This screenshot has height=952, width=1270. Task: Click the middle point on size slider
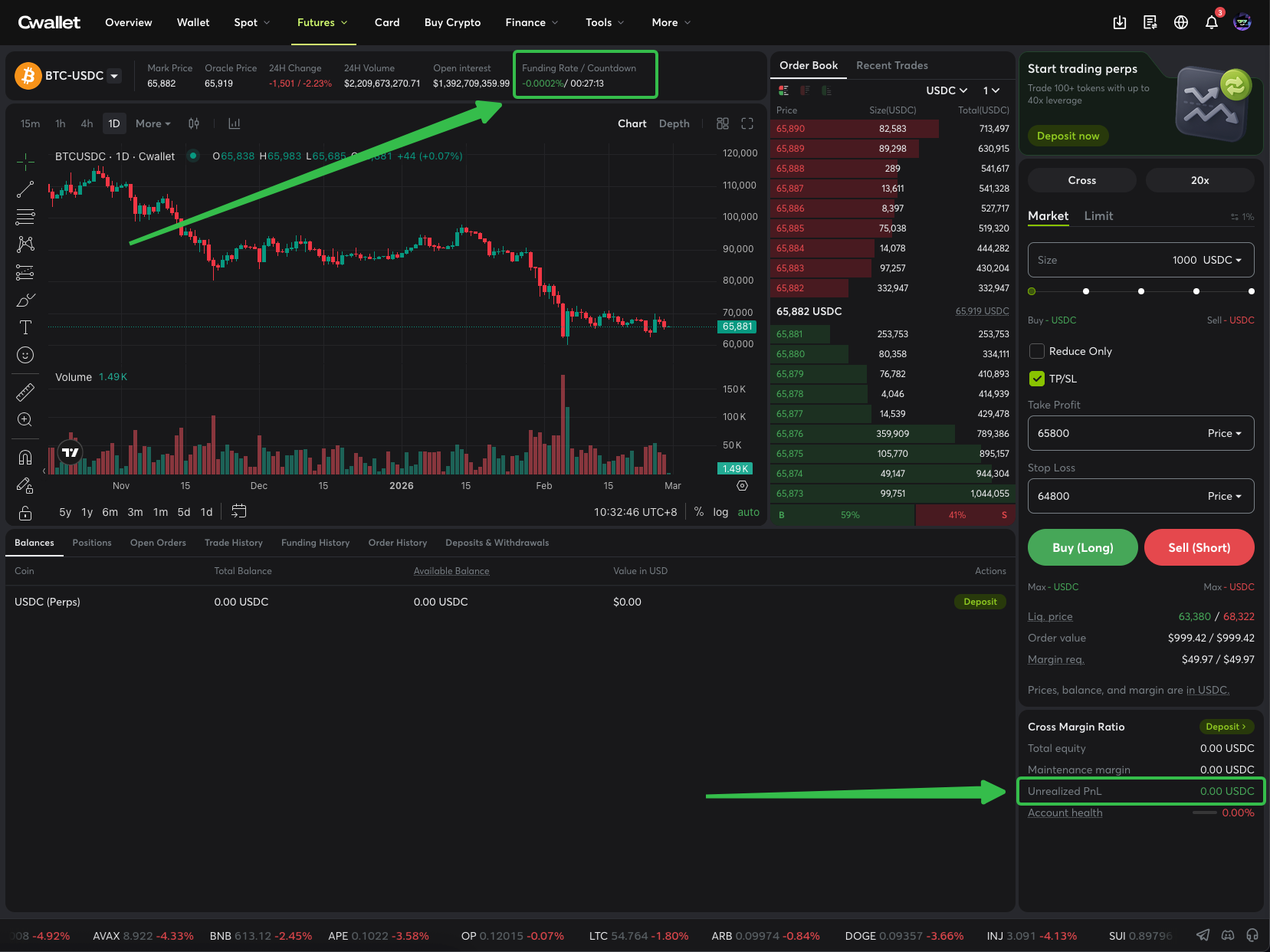click(x=1141, y=291)
